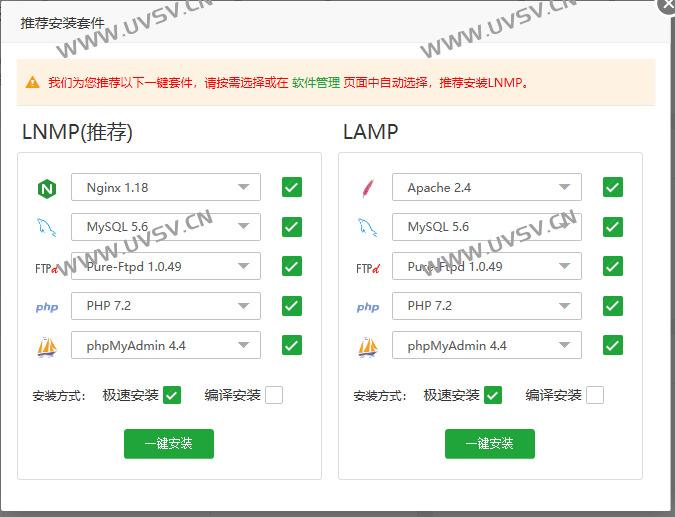
Task: Uncheck LNMP PHP 7.2 checkbox
Action: [x=292, y=306]
